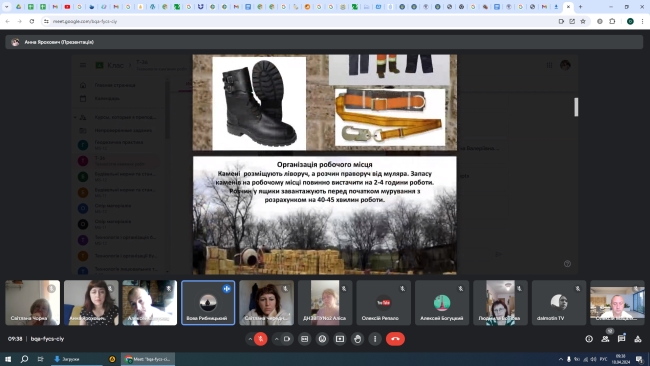Select Світлана Чорна participant tile
The width and height of the screenshot is (650, 366).
click(33, 303)
